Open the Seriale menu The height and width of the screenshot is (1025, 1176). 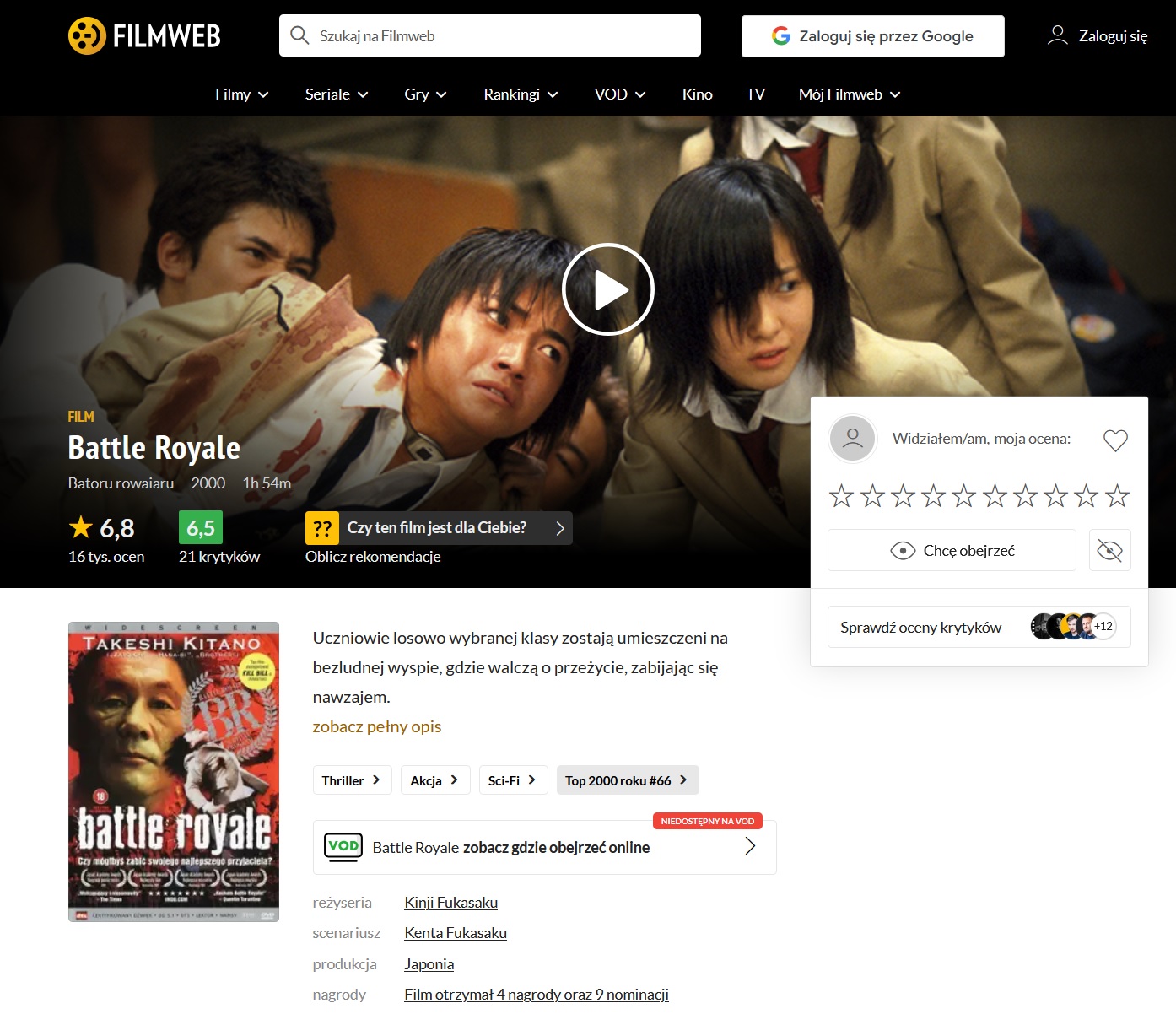point(337,94)
